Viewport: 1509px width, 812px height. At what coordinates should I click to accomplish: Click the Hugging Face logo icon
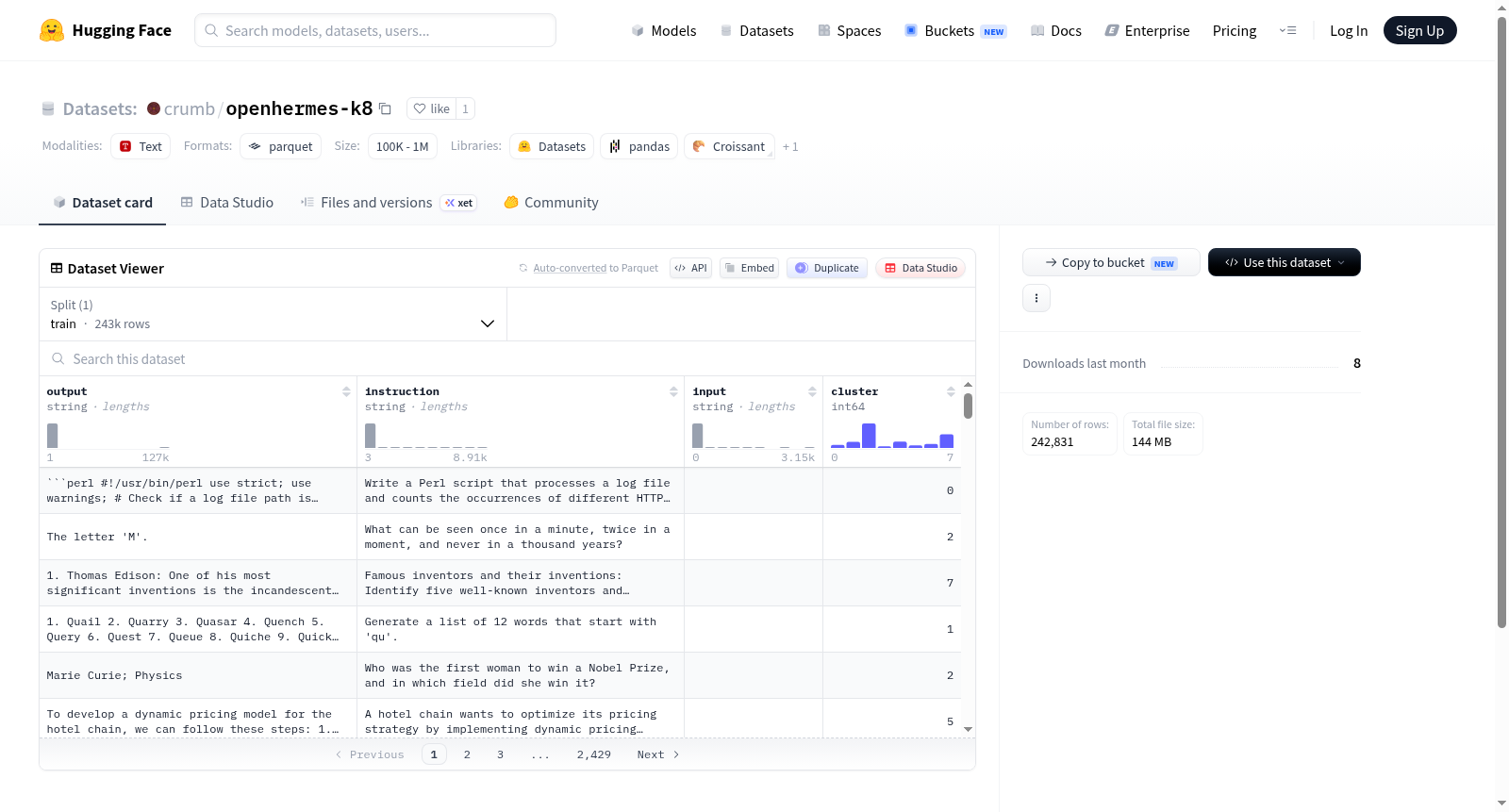52,30
